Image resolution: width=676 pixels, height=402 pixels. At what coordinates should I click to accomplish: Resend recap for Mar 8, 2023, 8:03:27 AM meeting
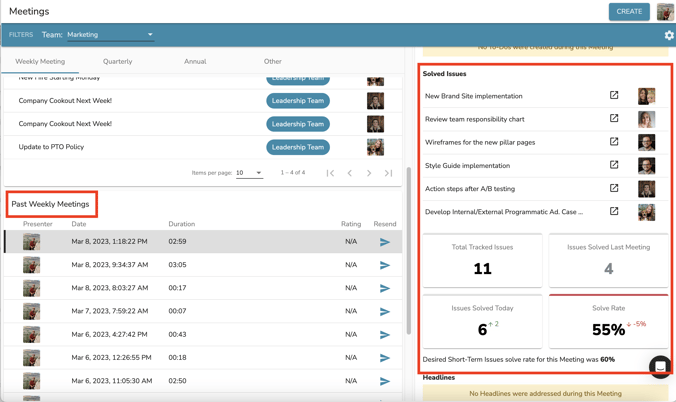[x=385, y=288]
